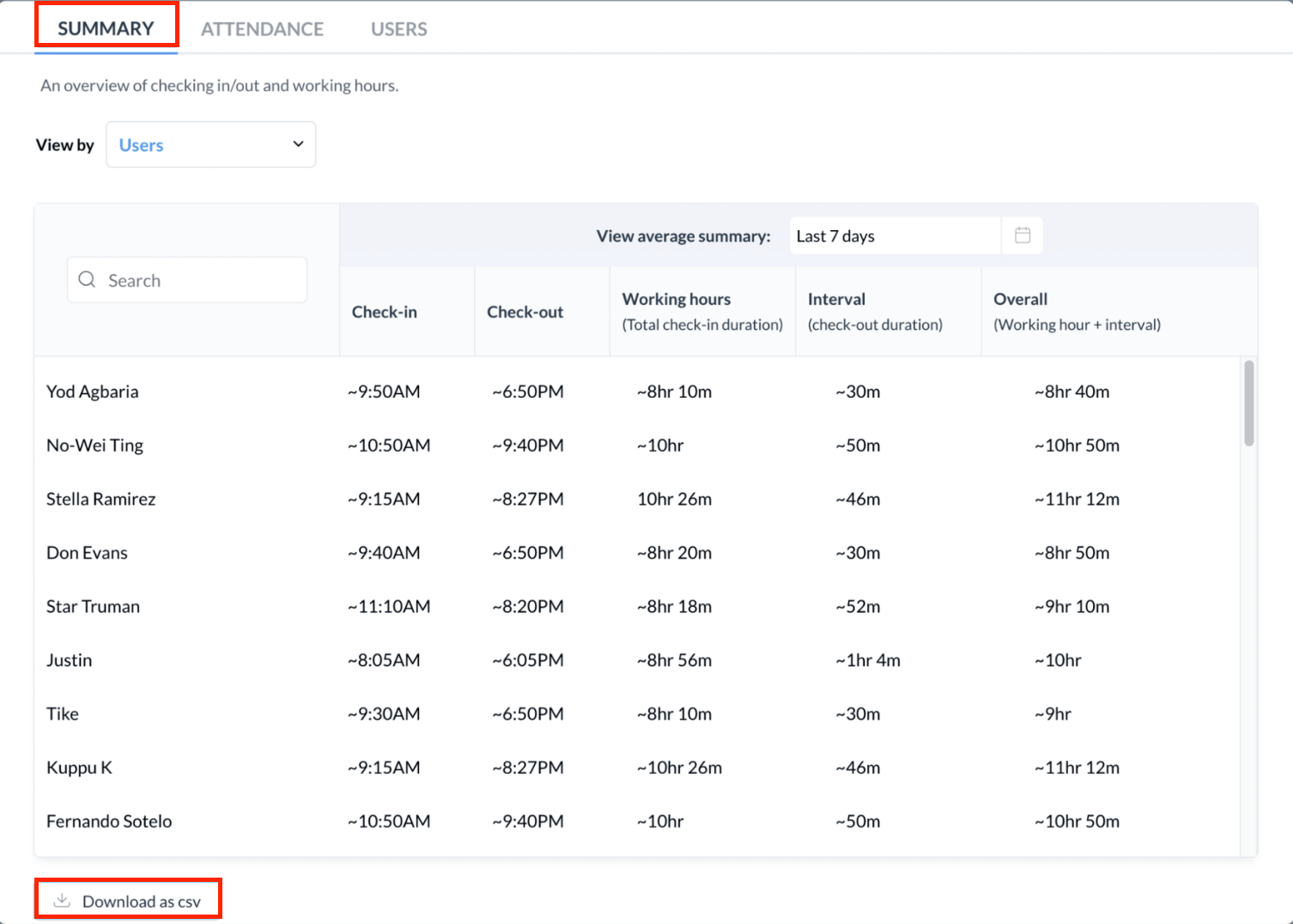
Task: Select the Summary tab
Action: click(106, 28)
